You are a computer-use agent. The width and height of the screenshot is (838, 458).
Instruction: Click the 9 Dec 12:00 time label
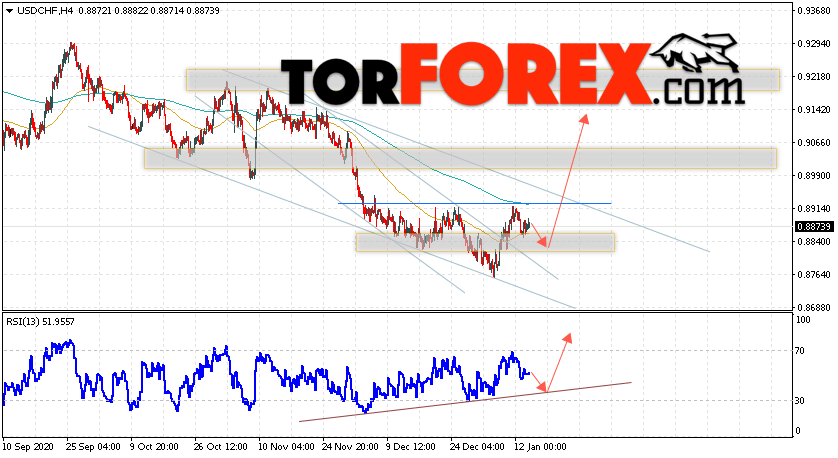click(x=410, y=446)
